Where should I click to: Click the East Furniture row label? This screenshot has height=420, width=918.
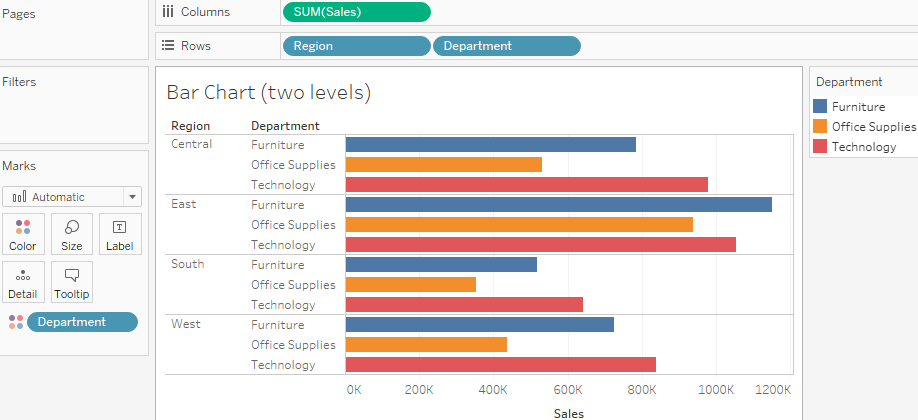click(x=278, y=204)
